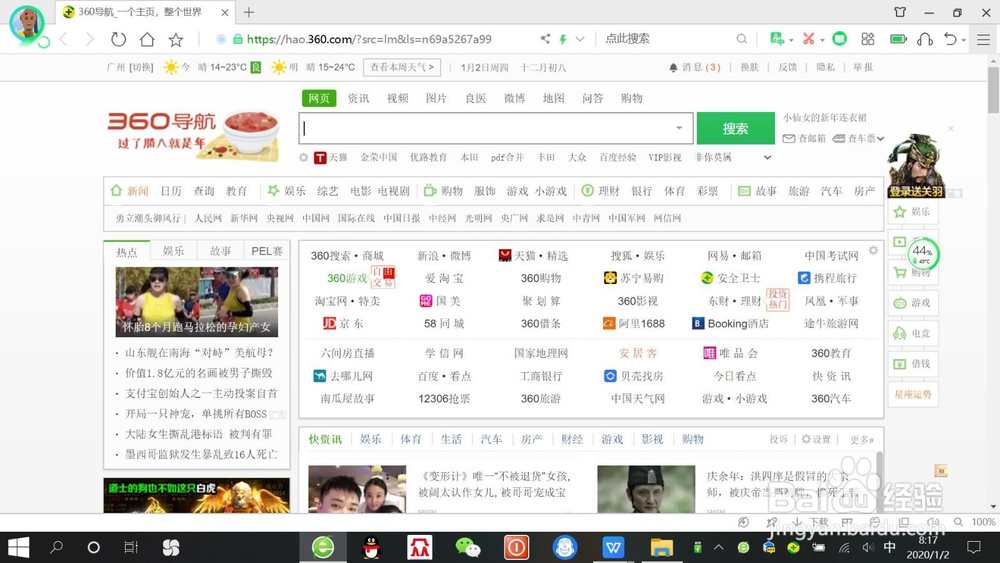The image size is (1000, 563).
Task: Switch to the 故事 tab in hot news panel
Action: (x=221, y=251)
